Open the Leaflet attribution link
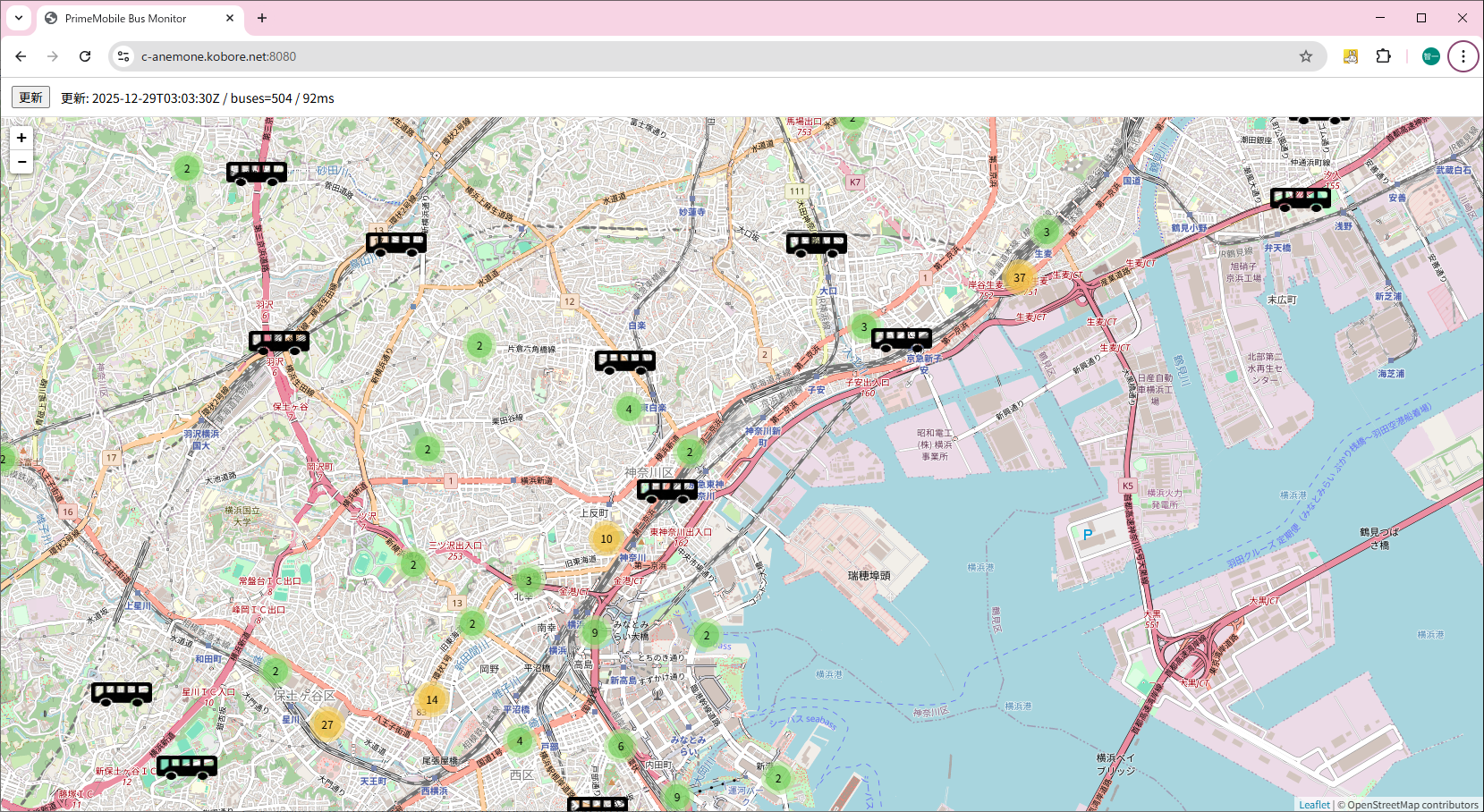 point(1314,805)
